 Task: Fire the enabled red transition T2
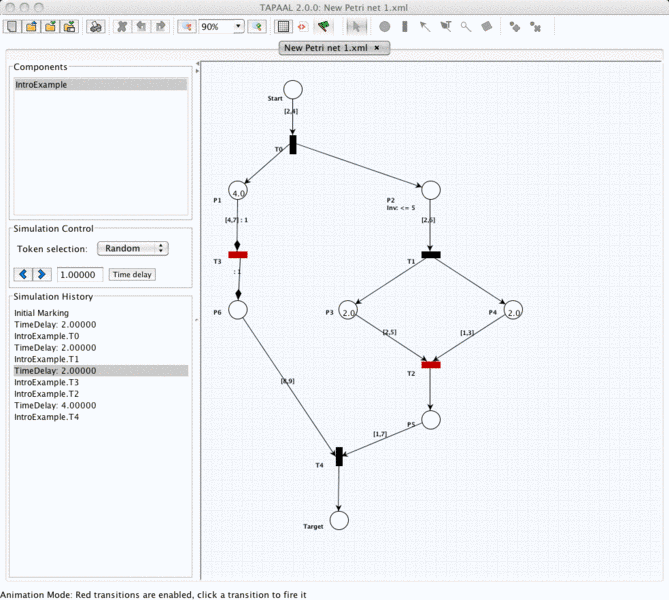click(x=431, y=364)
